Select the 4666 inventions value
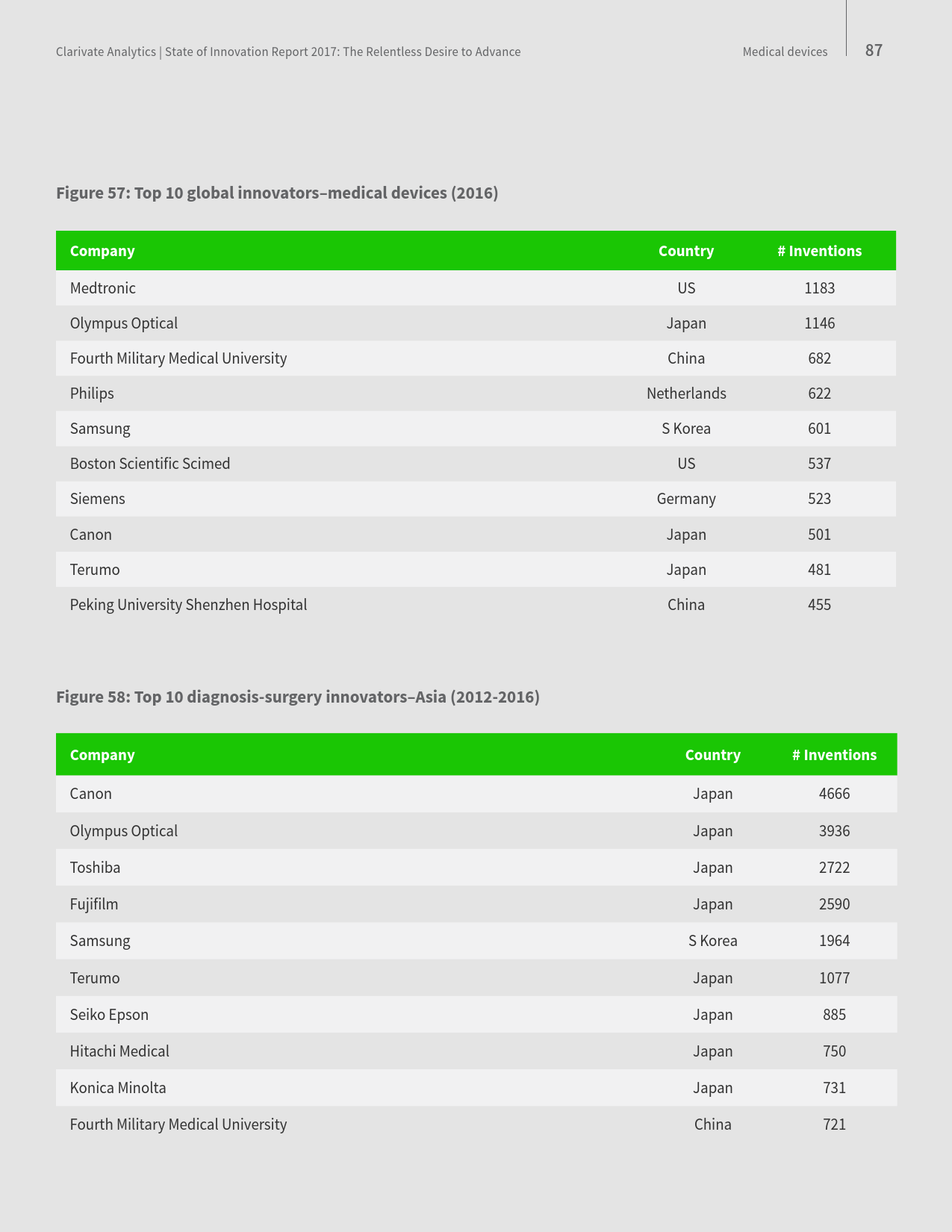952x1232 pixels. click(834, 794)
